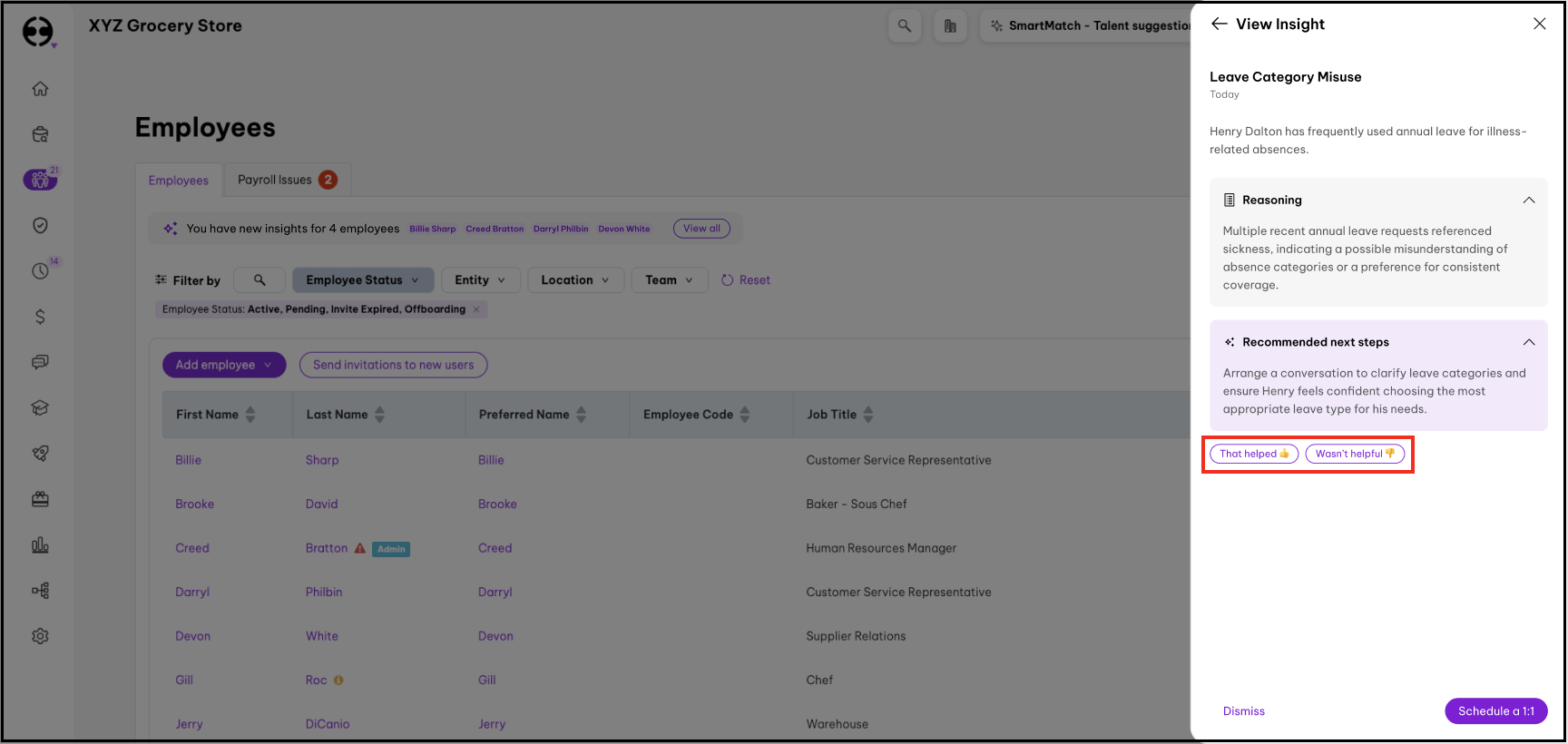Open the learning graduation cap icon
1568x744 pixels.
click(40, 408)
